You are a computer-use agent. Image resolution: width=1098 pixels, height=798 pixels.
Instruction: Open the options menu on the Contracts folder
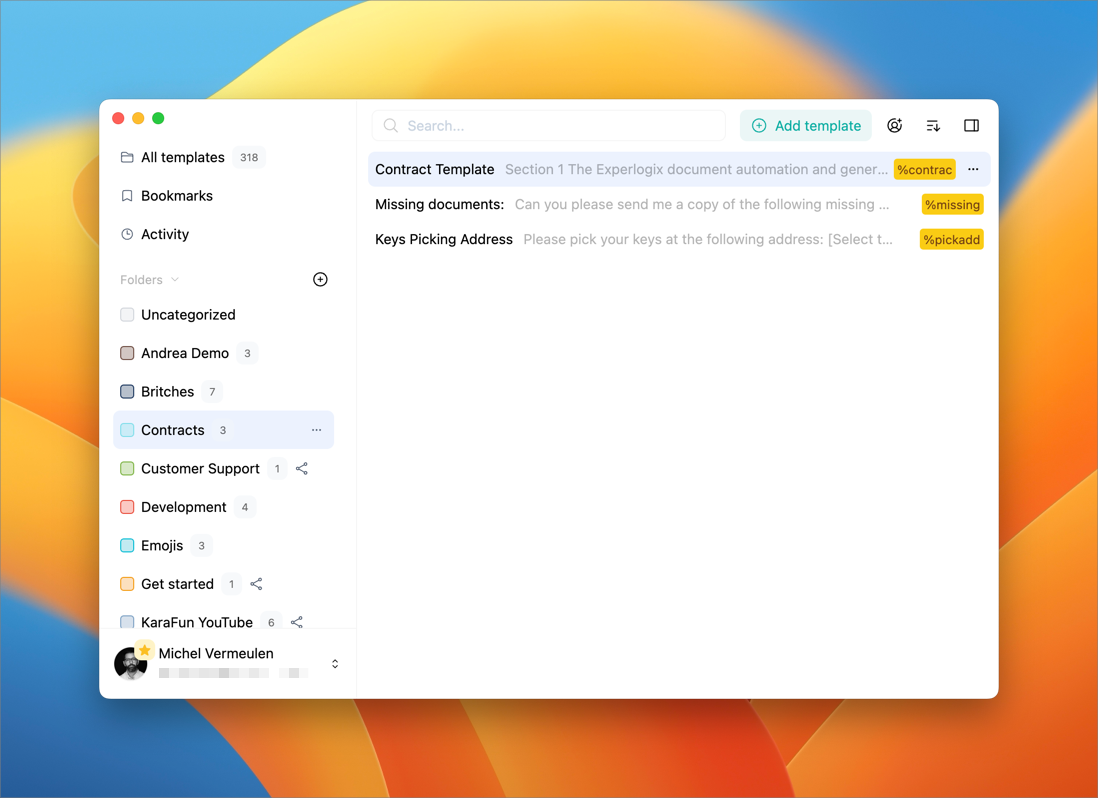317,430
